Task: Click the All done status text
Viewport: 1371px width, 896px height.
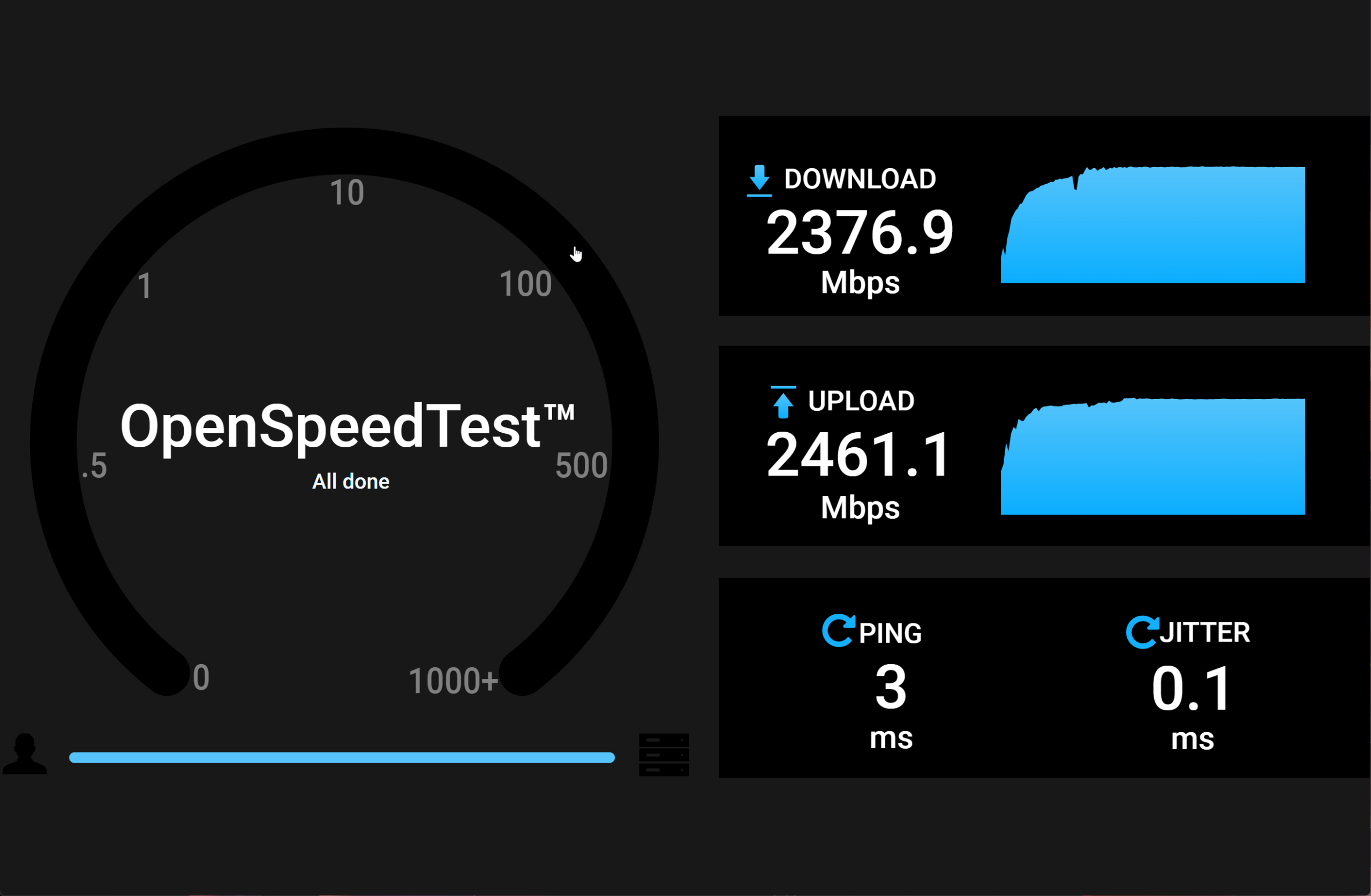Action: tap(350, 481)
